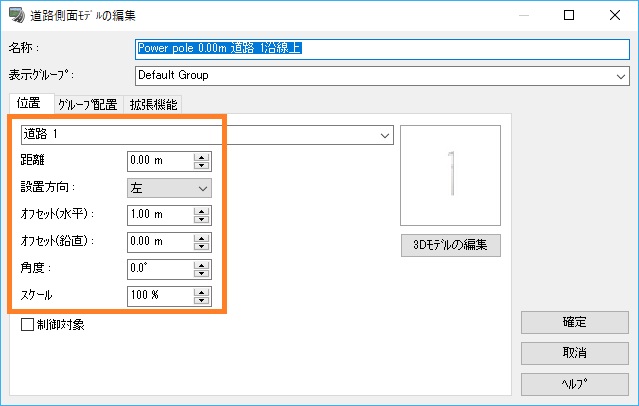Image resolution: width=639 pixels, height=406 pixels.
Task: Decrease オフセット(水平) with down arrow
Action: (x=201, y=220)
